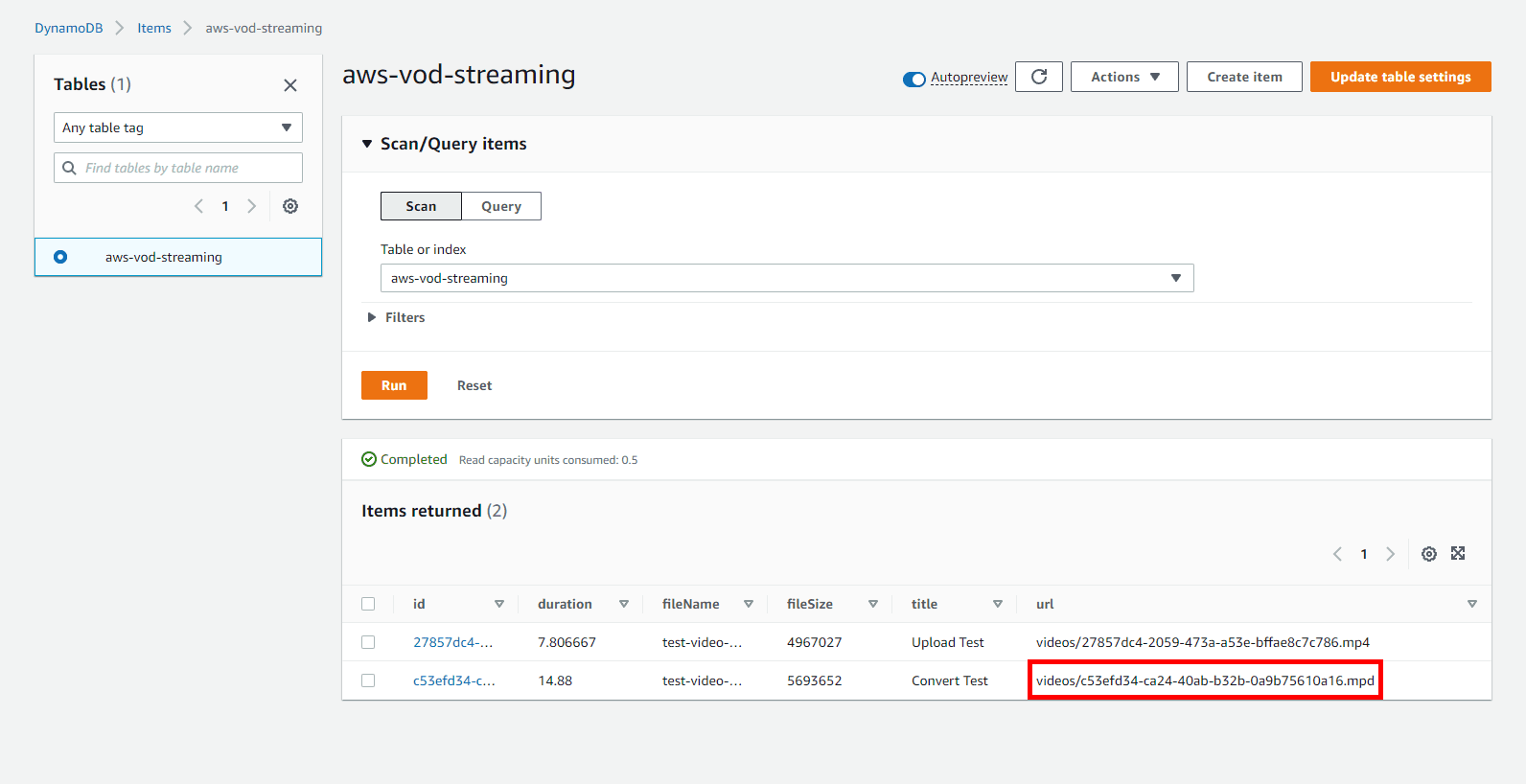Click Items breadcrumb link
The width and height of the screenshot is (1526, 784).
tap(154, 28)
